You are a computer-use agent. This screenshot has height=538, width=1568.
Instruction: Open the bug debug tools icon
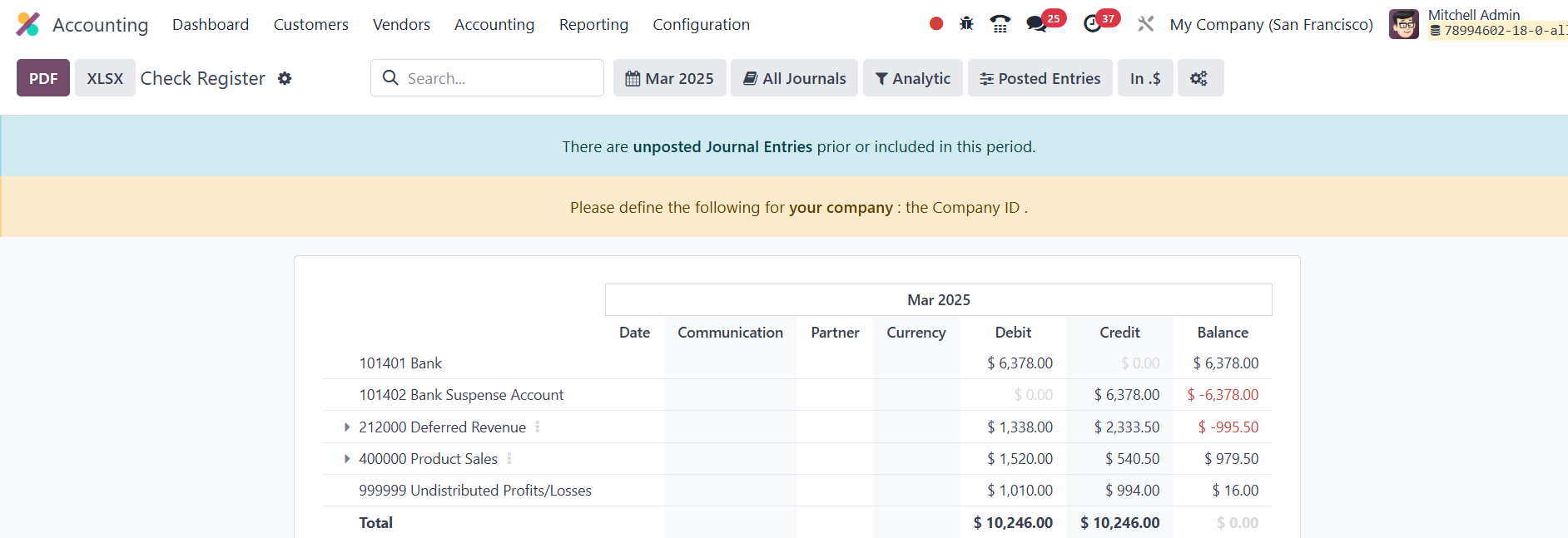pos(966,24)
